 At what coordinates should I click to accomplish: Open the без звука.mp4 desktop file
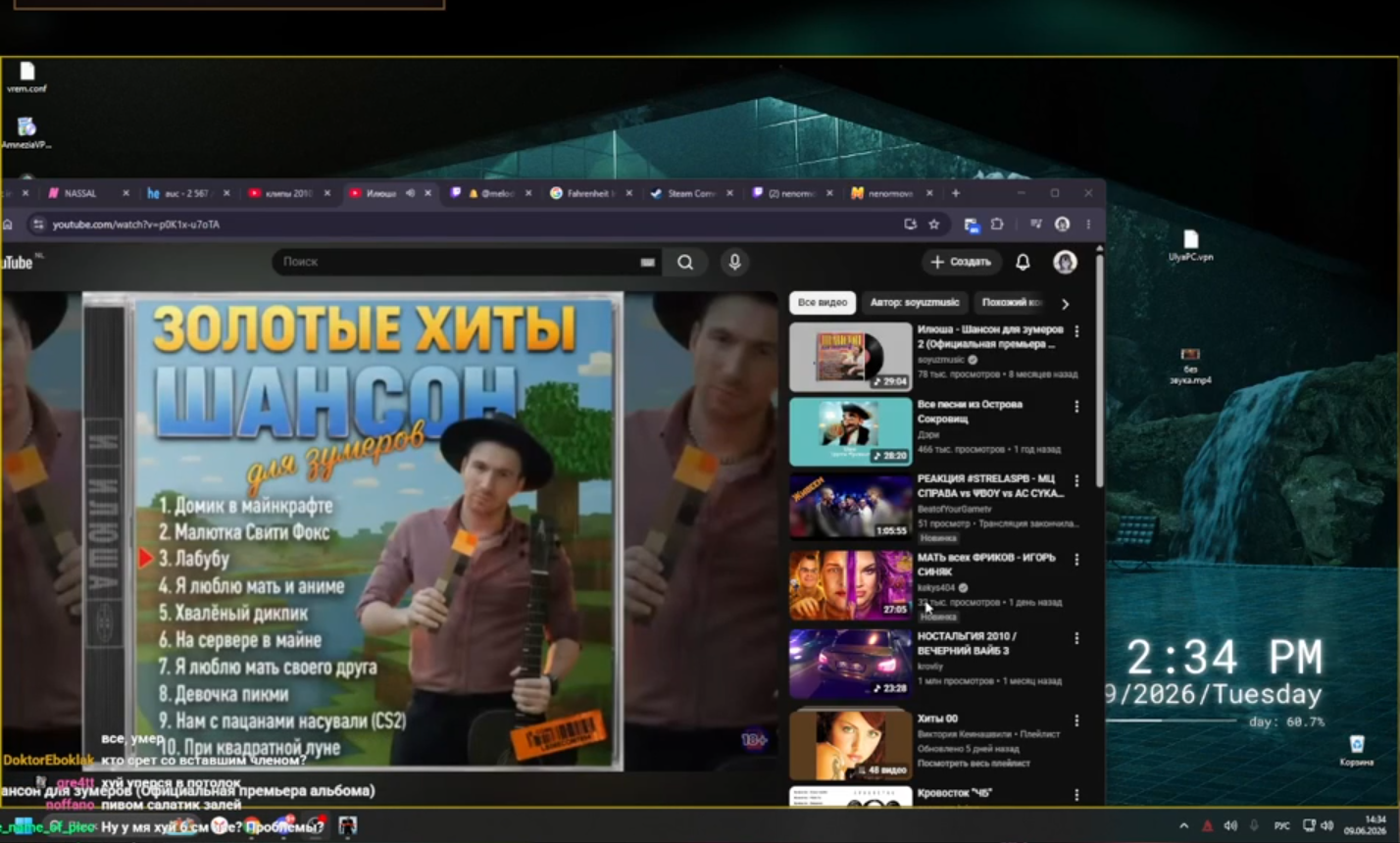1190,366
